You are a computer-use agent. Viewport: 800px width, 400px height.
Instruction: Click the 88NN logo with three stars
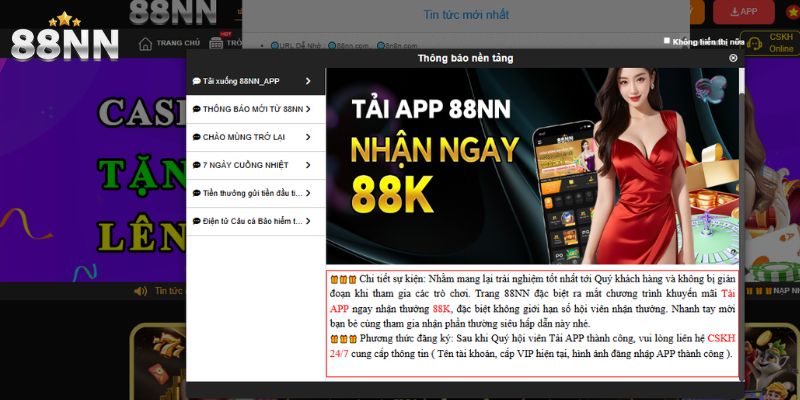coord(65,37)
